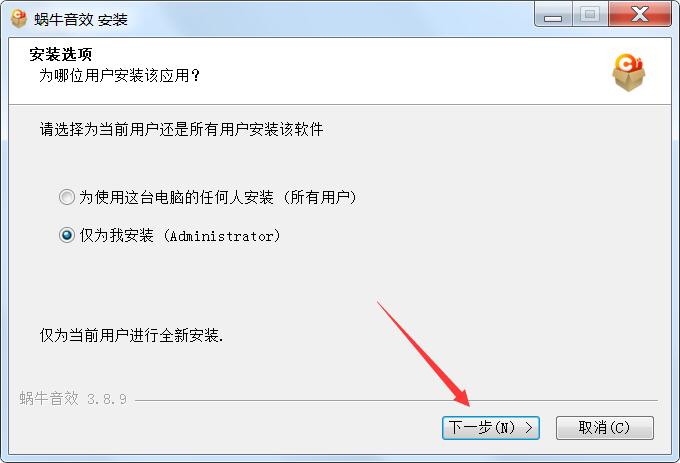
Task: Click the greyed-out maximize button
Action: point(590,15)
